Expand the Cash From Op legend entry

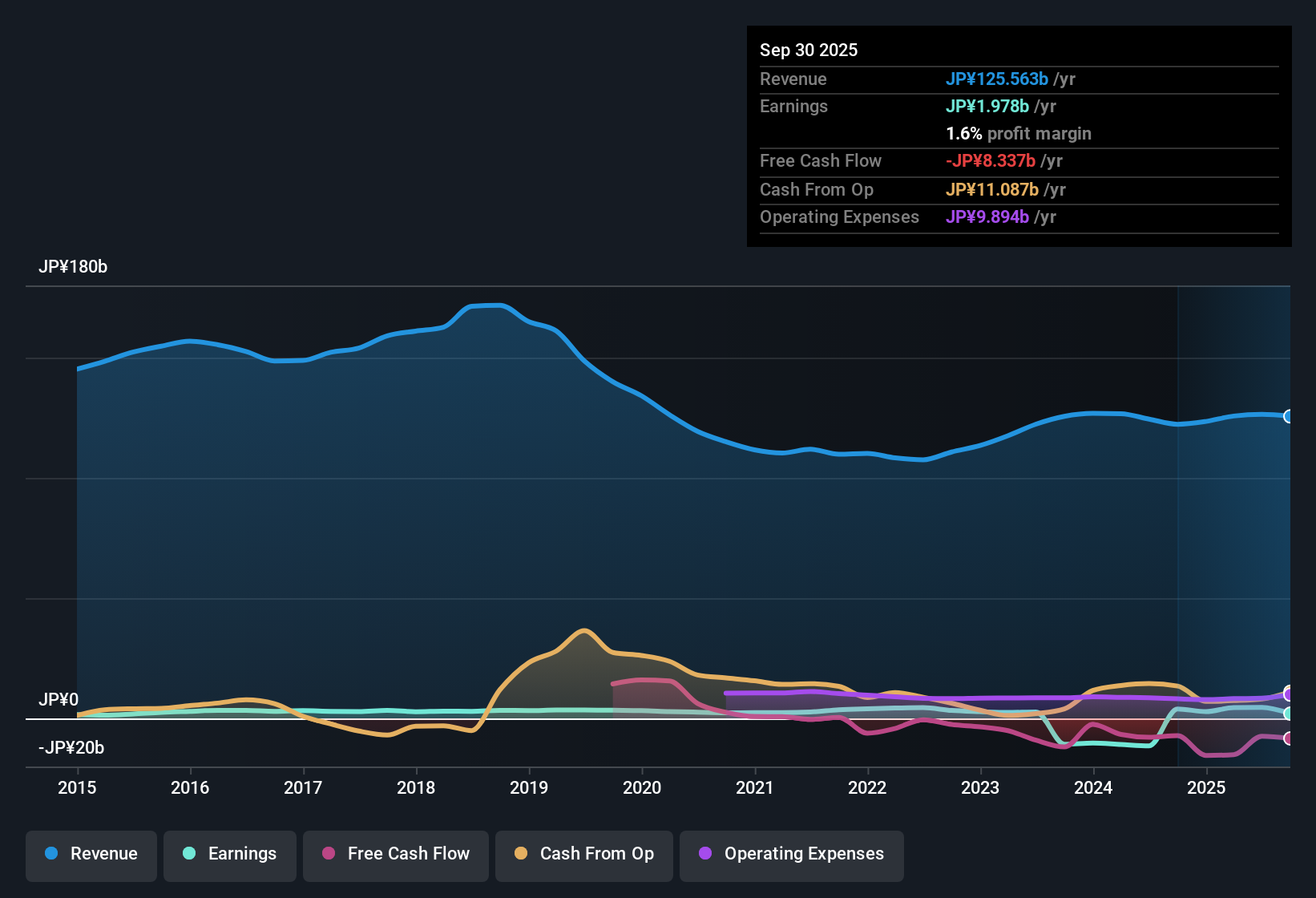coord(583,854)
